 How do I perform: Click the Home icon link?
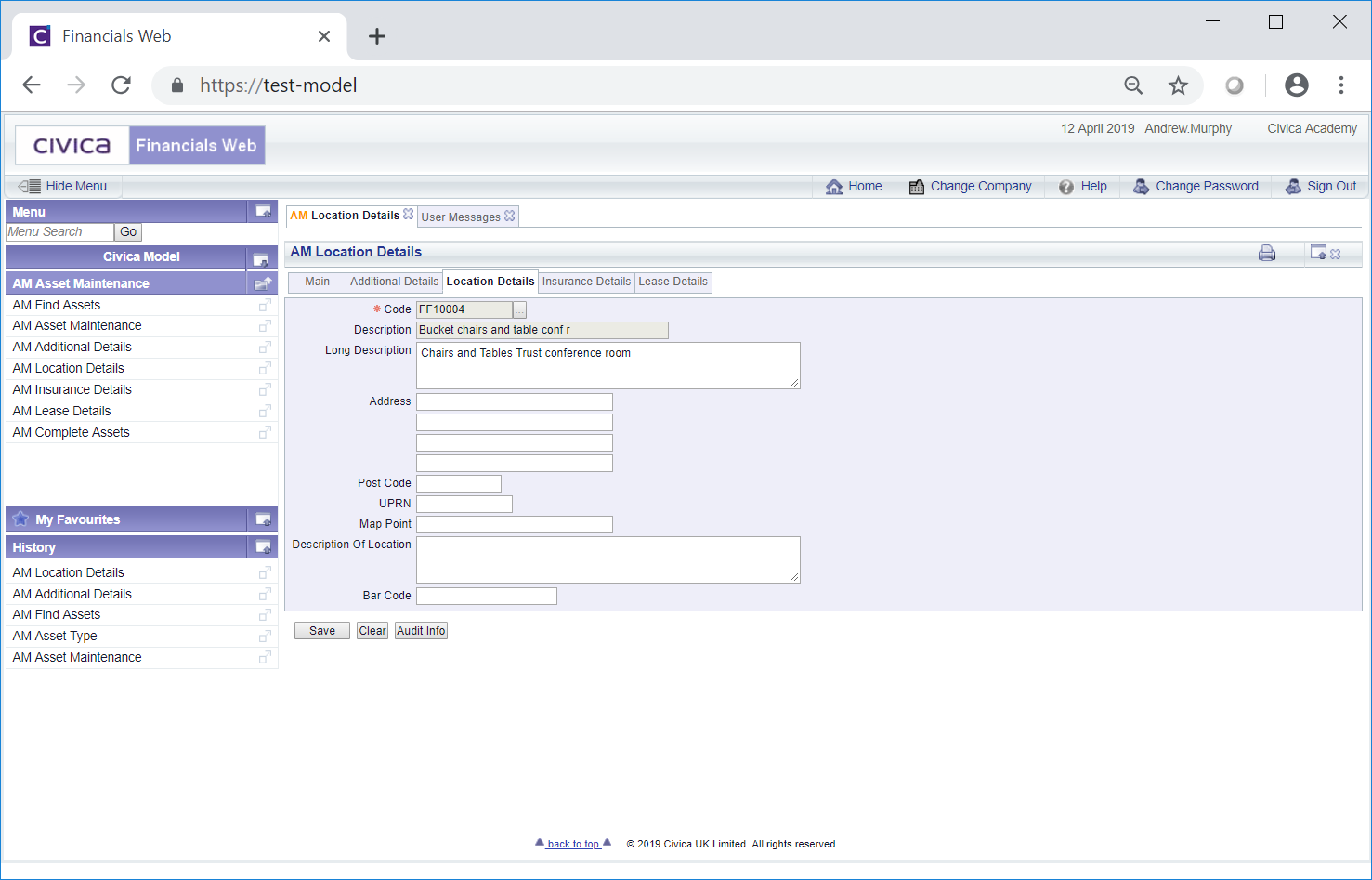coord(854,187)
